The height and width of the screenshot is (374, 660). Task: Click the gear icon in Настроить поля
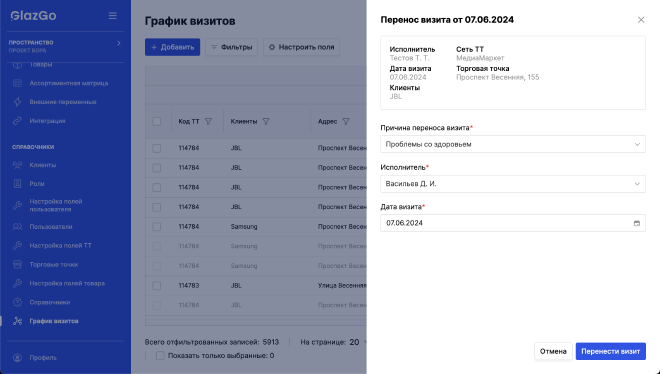coord(272,47)
